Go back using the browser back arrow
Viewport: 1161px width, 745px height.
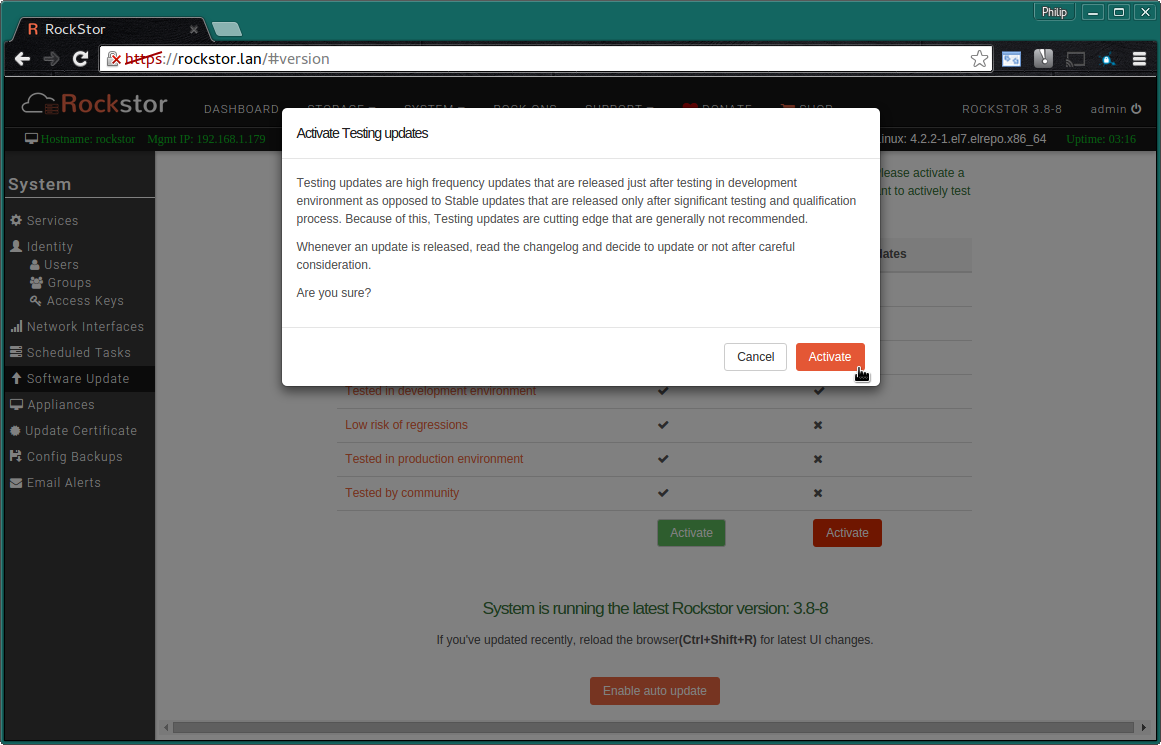click(x=22, y=59)
